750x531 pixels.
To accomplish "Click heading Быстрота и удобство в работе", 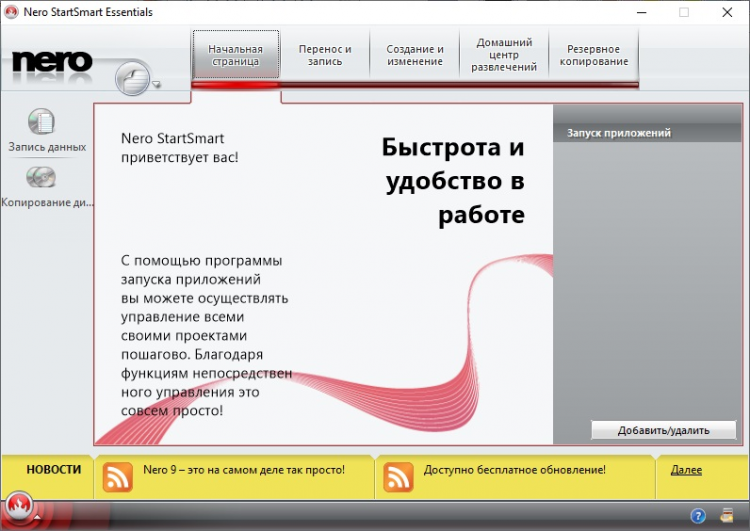I will 453,180.
